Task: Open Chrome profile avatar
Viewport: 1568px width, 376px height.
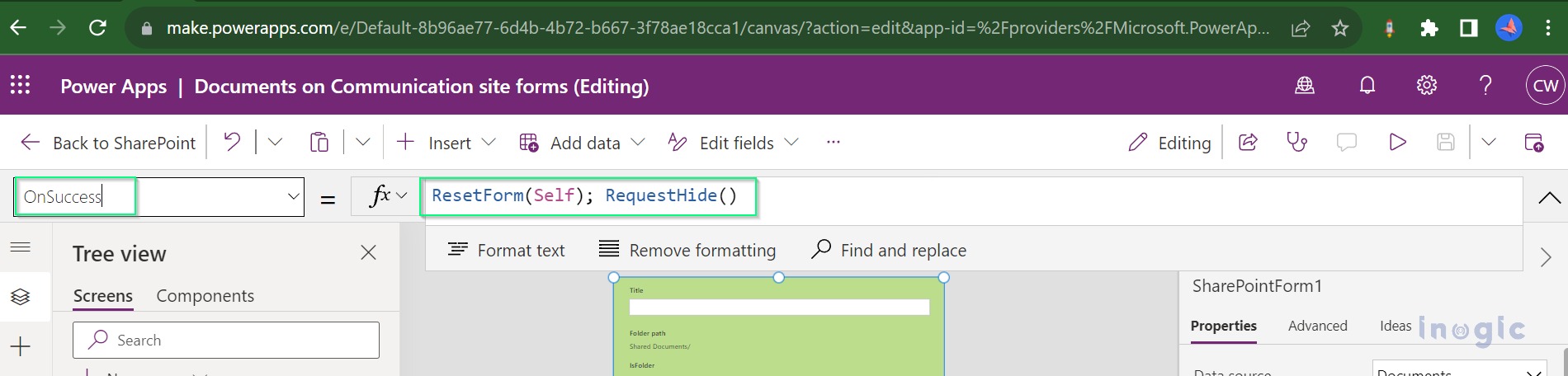Action: 1509,29
